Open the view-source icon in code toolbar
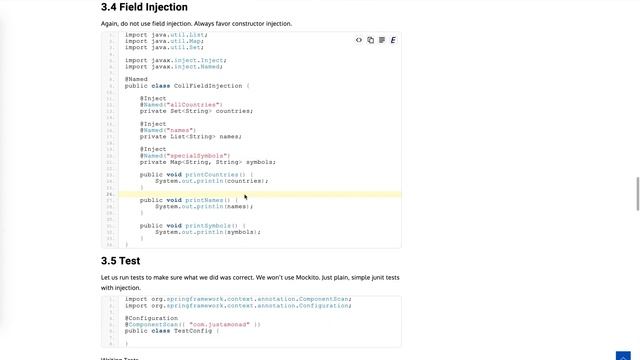Image resolution: width=640 pixels, height=360 pixels. [359, 40]
